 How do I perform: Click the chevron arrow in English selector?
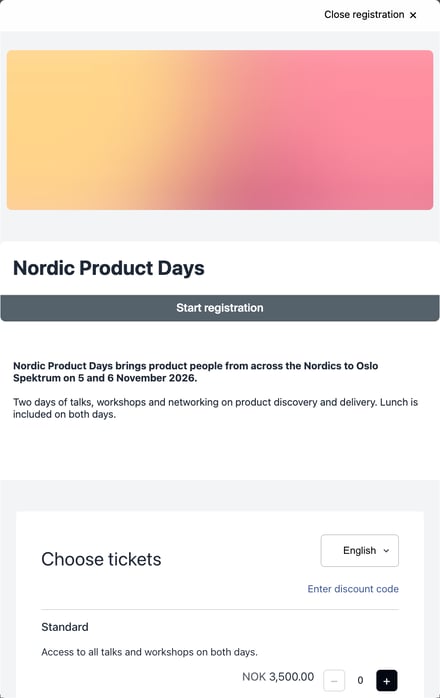click(x=386, y=551)
